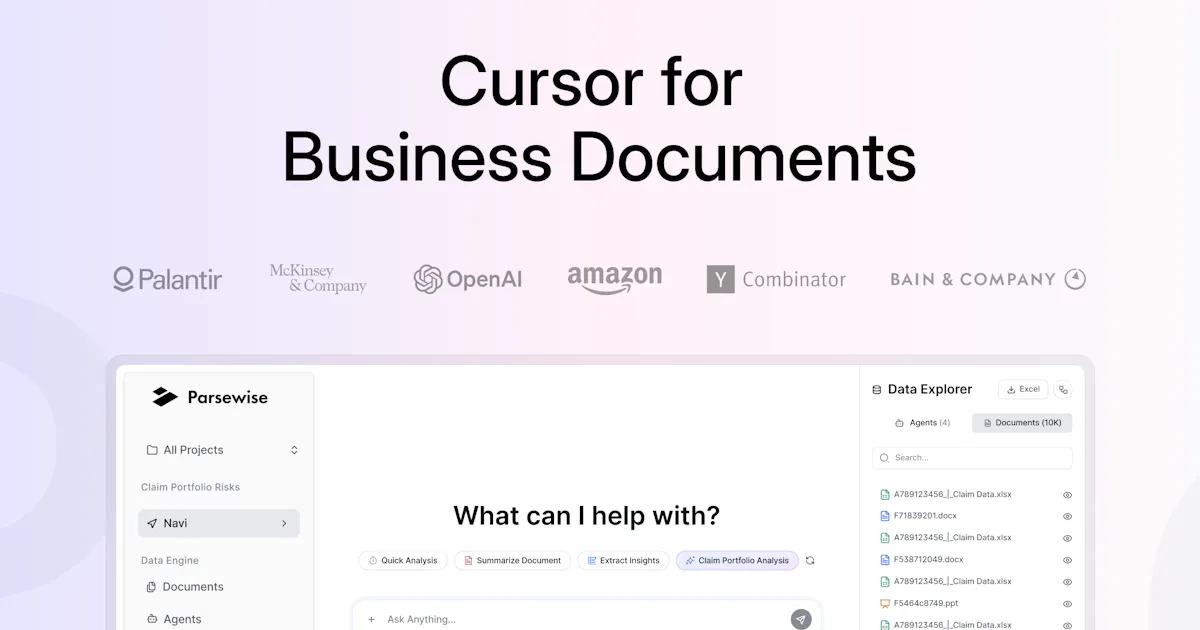Click the Summarize Document file icon

click(x=468, y=561)
